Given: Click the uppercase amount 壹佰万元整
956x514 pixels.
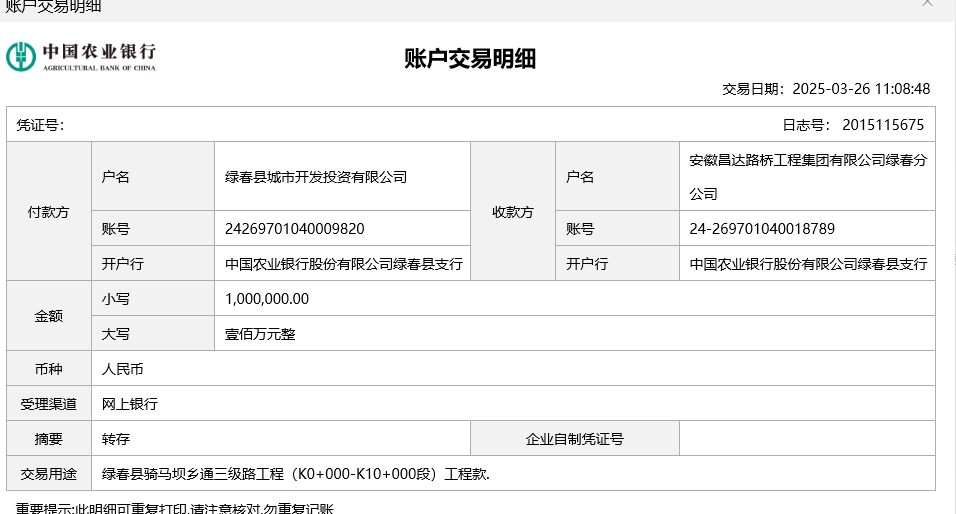Looking at the screenshot, I should coord(260,334).
